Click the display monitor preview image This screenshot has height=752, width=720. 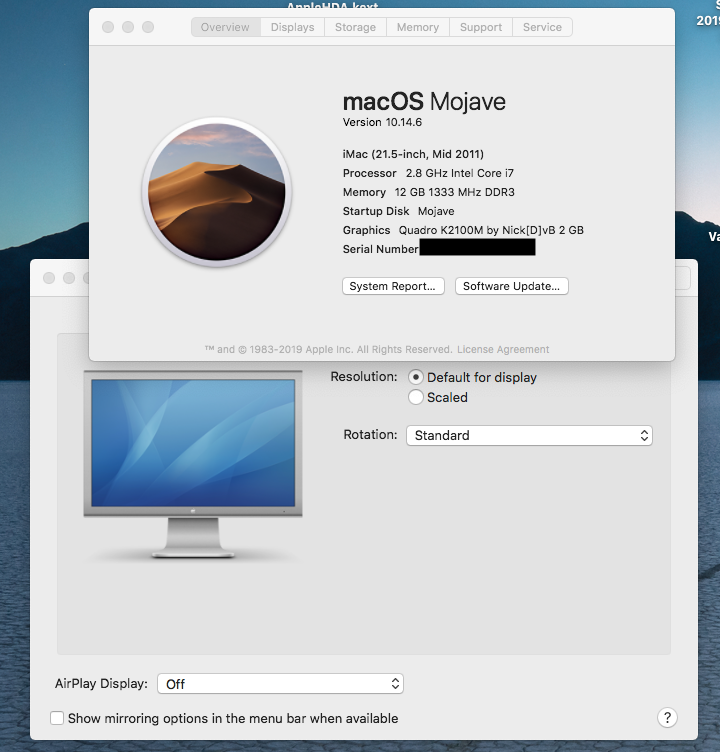(x=193, y=464)
